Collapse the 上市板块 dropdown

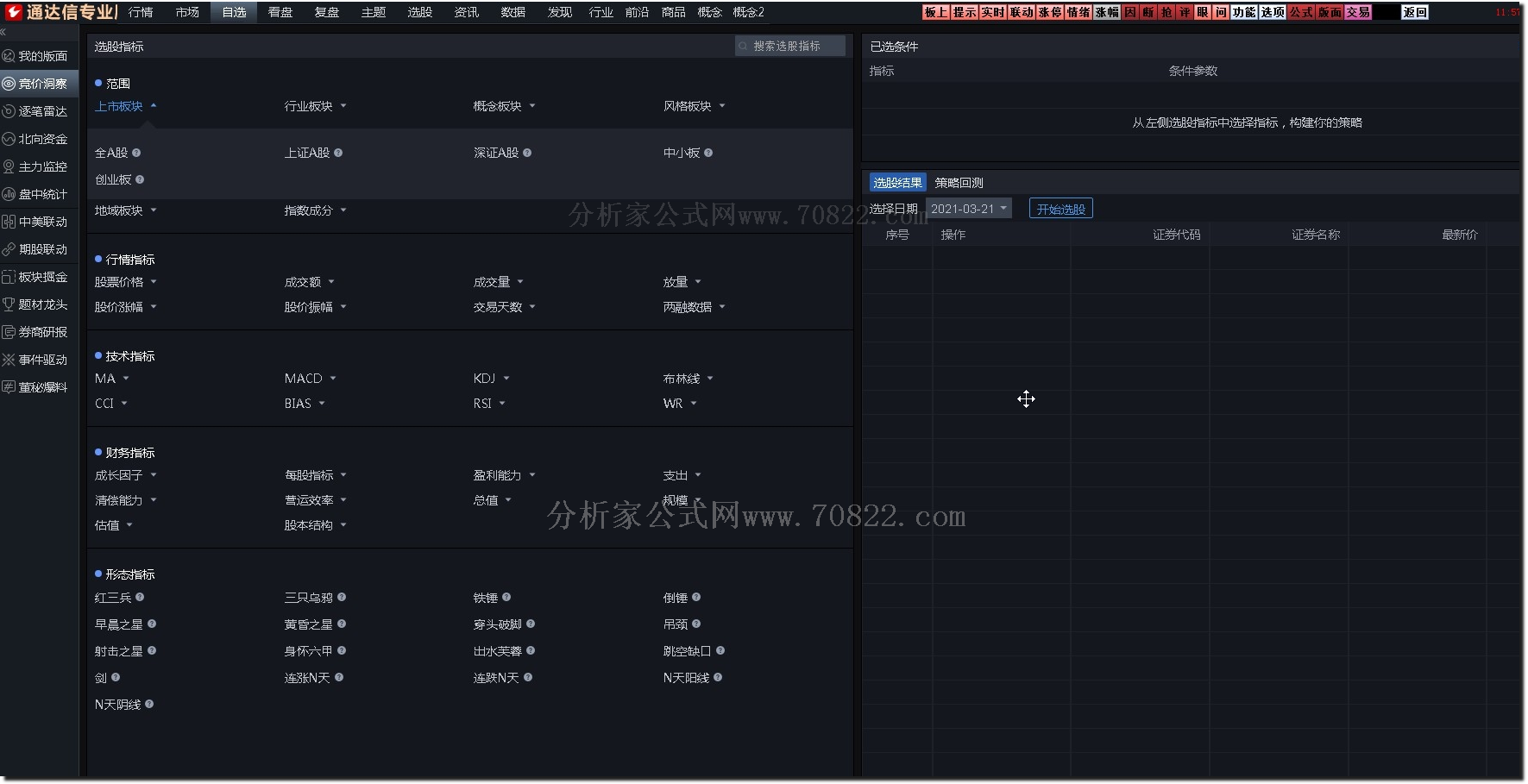click(x=126, y=106)
